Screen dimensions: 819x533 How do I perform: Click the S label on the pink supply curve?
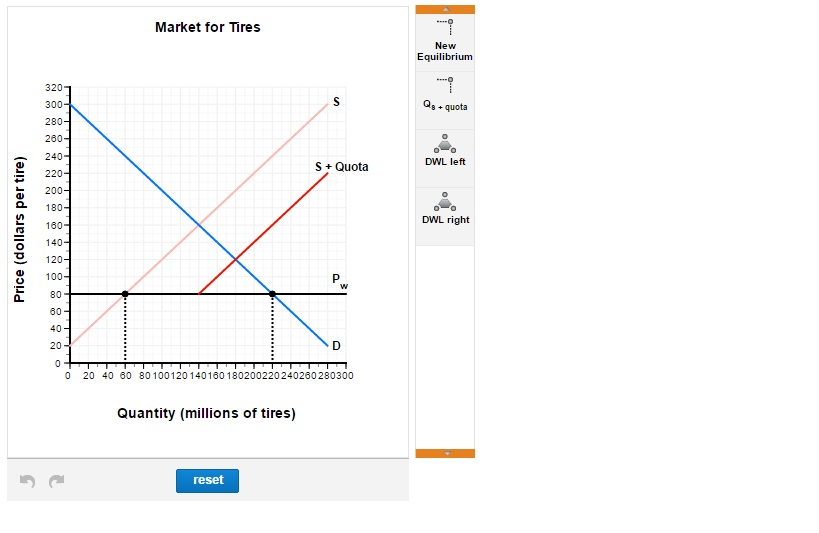click(337, 103)
